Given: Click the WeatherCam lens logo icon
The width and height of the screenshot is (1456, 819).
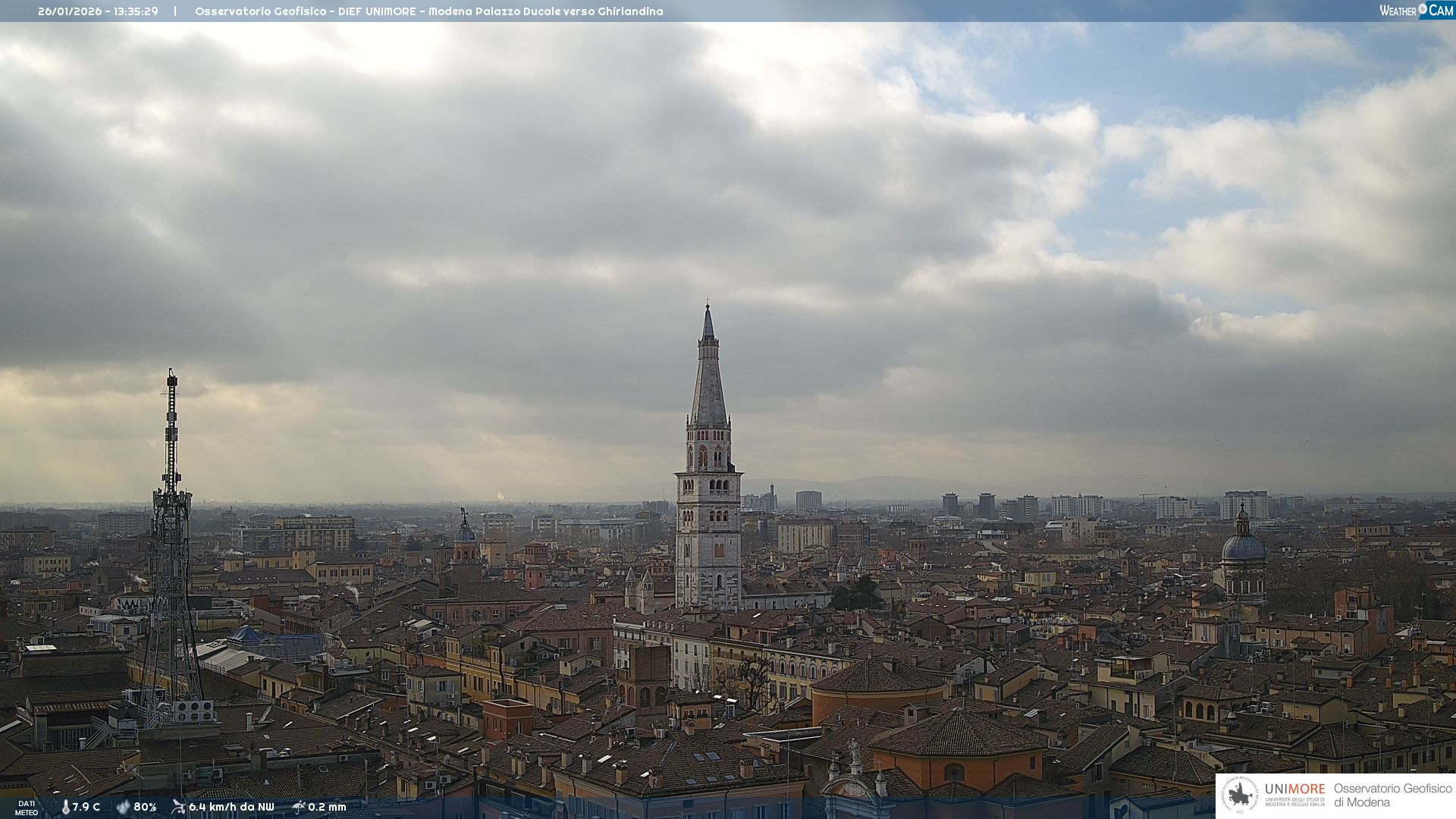Looking at the screenshot, I should tap(1423, 9).
